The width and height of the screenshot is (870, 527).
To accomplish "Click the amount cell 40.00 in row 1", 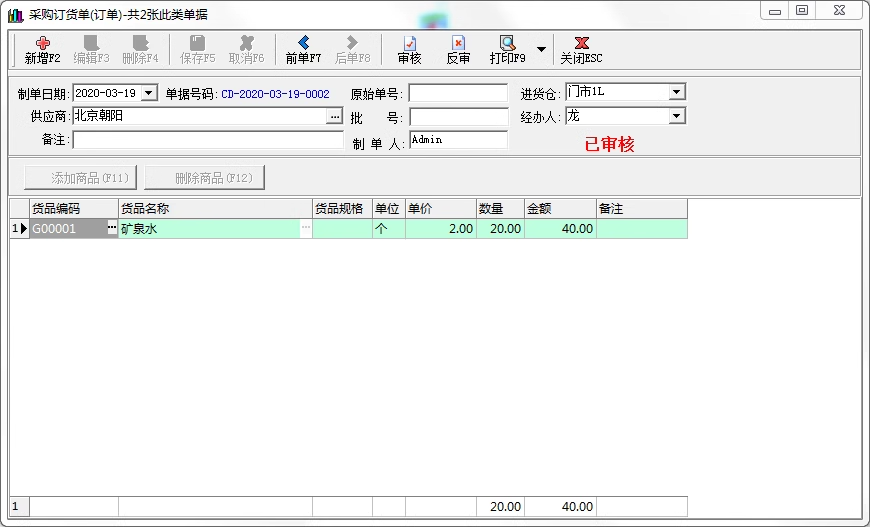I will click(560, 229).
